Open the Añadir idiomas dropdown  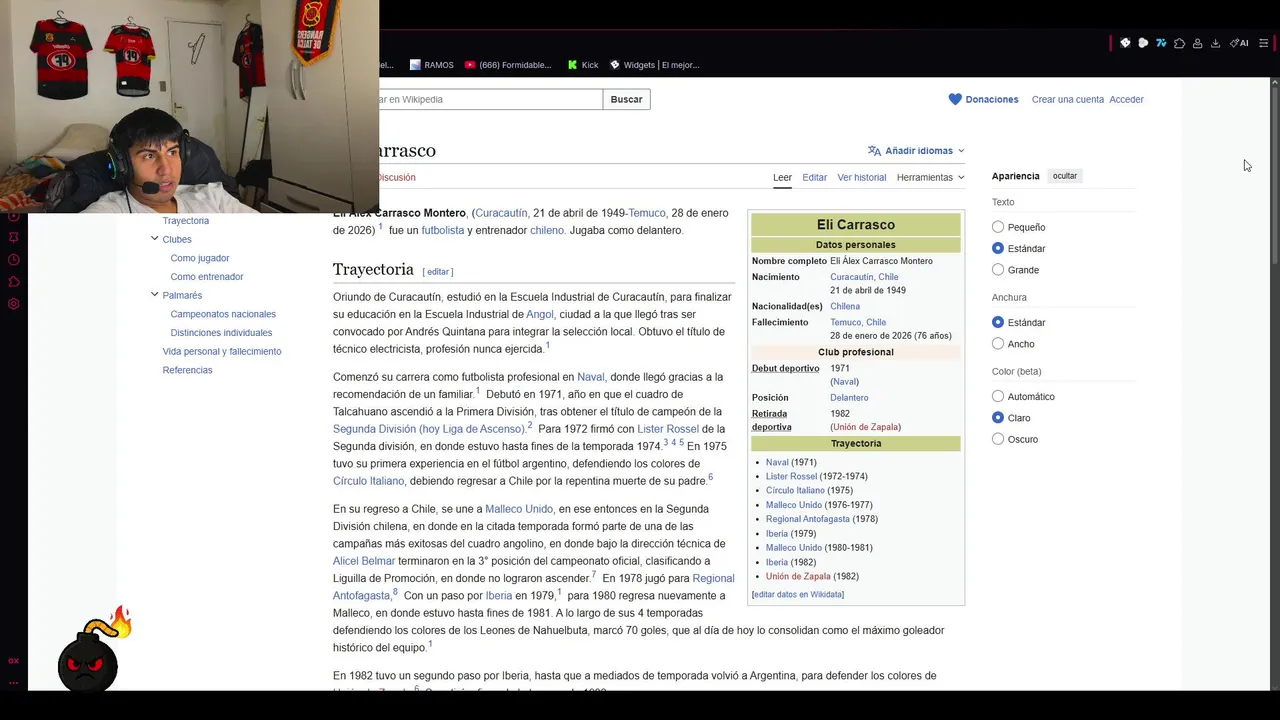(916, 151)
